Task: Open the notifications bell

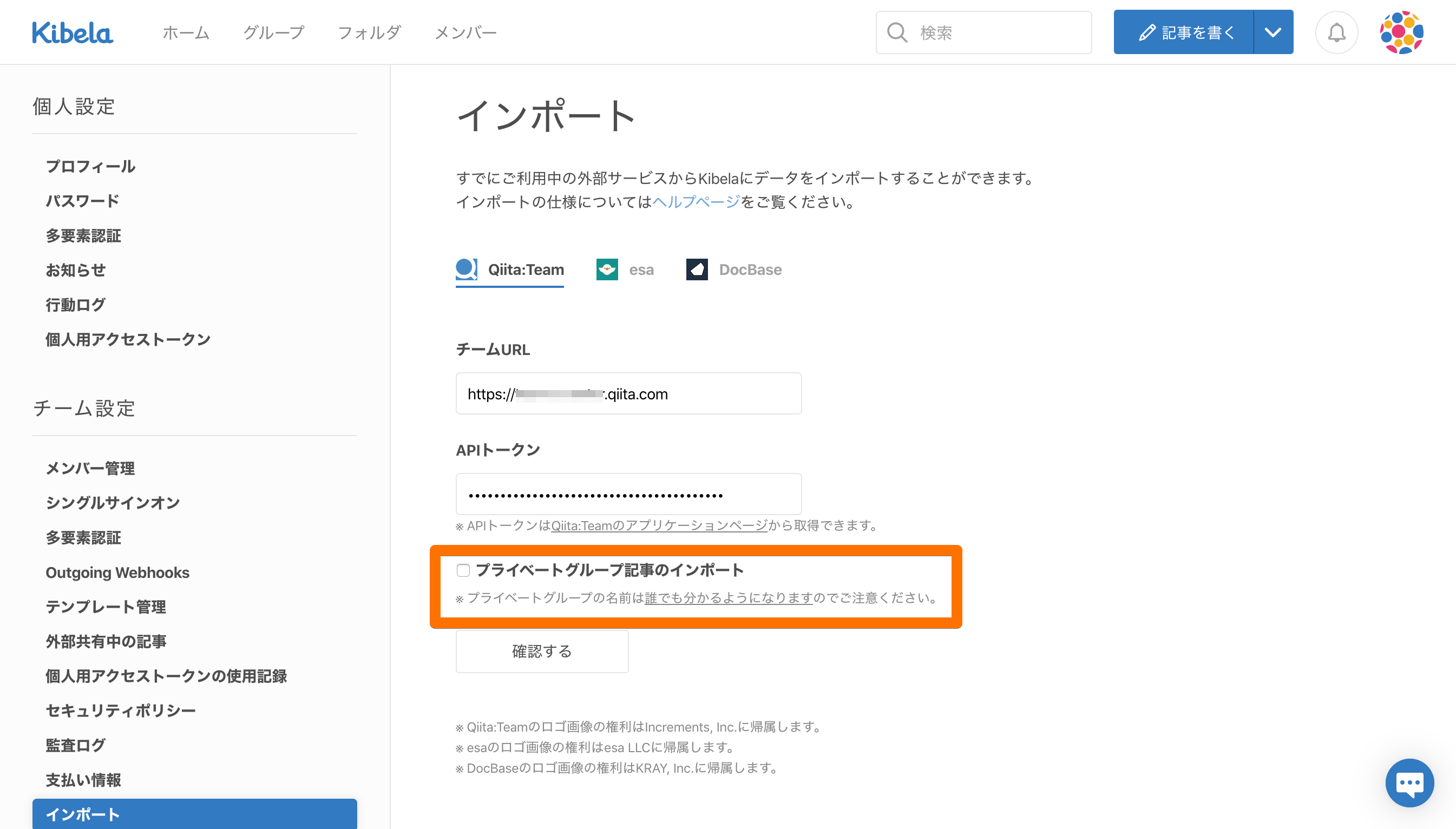Action: coord(1336,32)
